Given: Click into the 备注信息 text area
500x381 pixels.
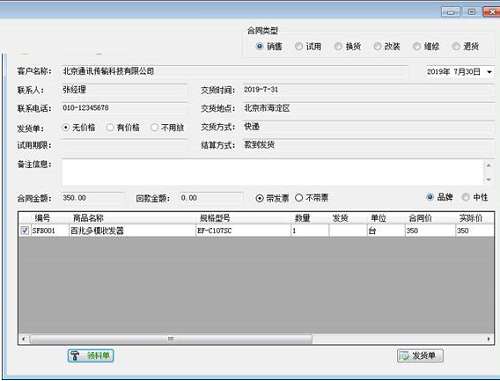Looking at the screenshot, I should (x=273, y=172).
